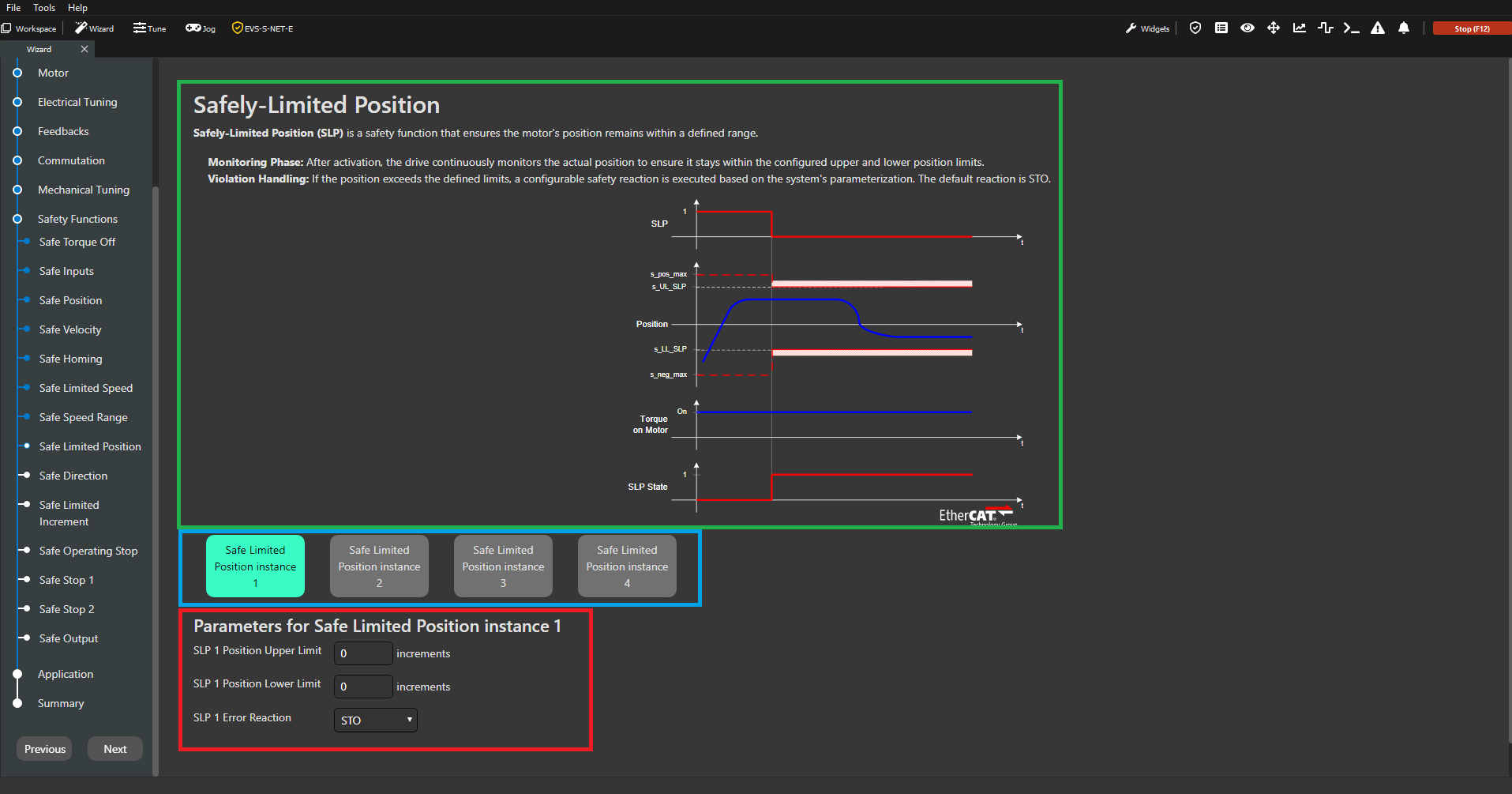Open the move arrows cross icon

tap(1274, 28)
